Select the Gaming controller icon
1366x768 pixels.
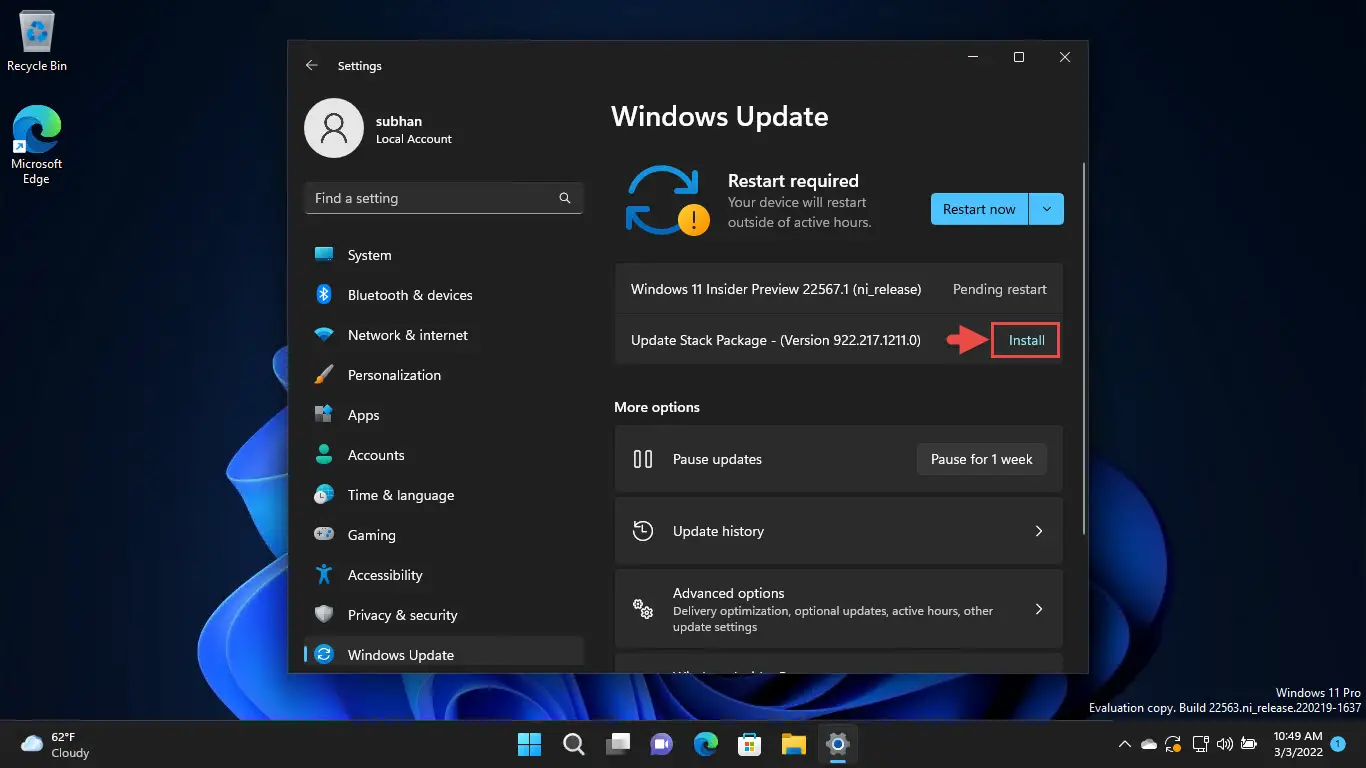point(324,535)
